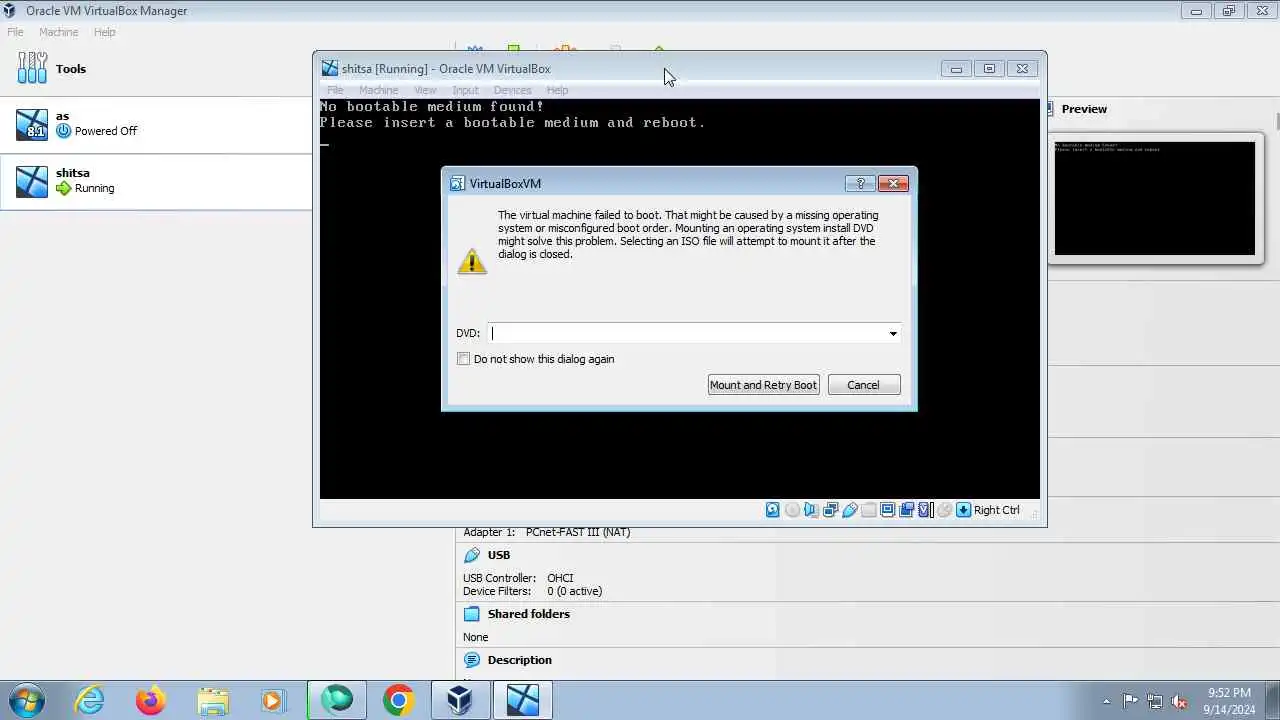Open File Explorer from taskbar
This screenshot has width=1280, height=720.
click(x=213, y=700)
